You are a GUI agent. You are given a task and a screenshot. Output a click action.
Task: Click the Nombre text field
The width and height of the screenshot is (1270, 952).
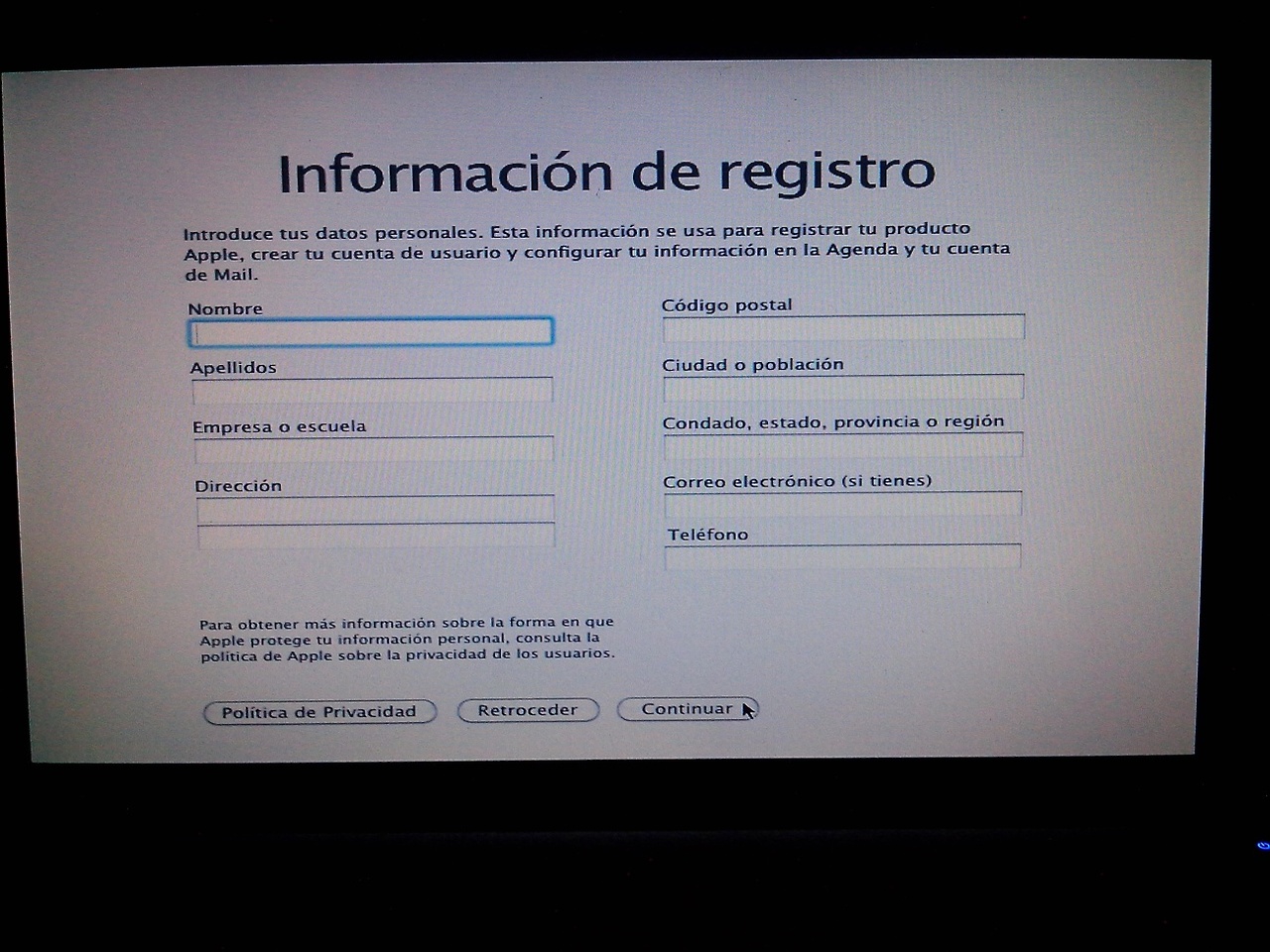coord(370,332)
